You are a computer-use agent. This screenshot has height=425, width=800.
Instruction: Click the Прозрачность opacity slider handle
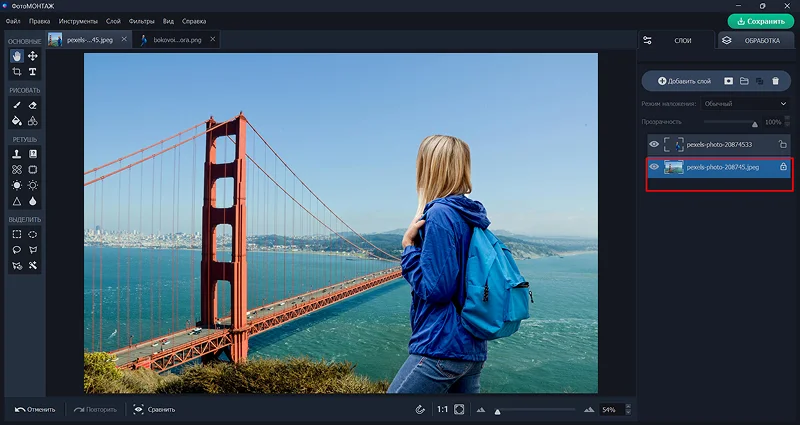(755, 124)
